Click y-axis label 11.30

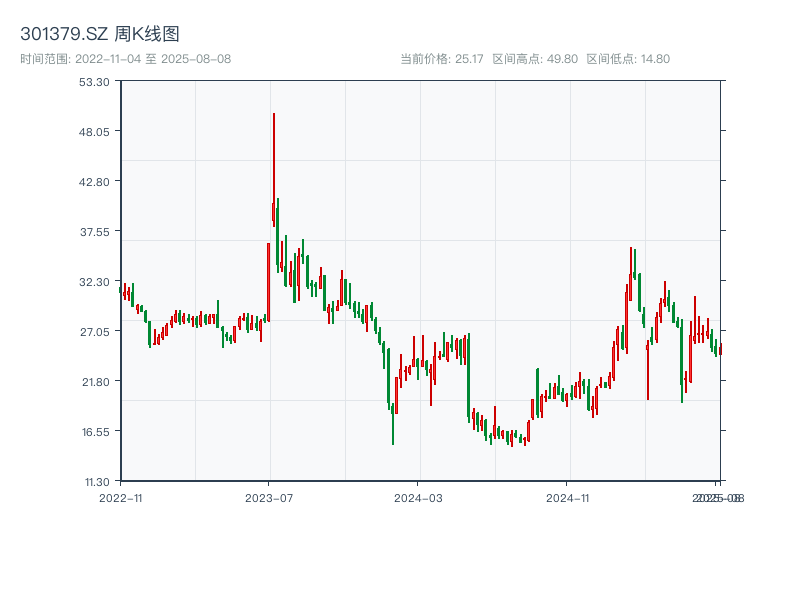point(97,482)
